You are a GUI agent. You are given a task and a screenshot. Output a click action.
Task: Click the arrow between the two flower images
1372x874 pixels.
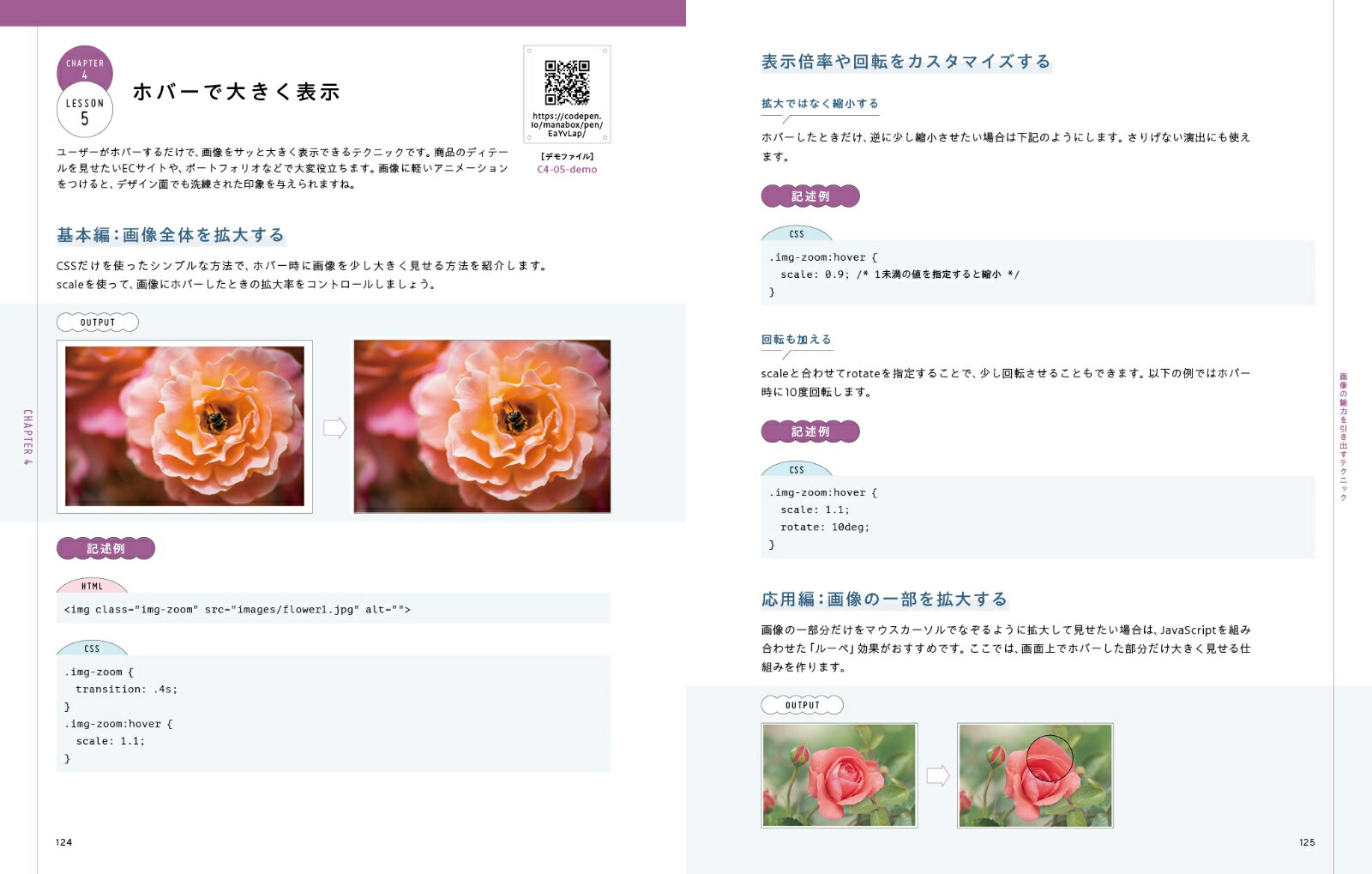pos(333,425)
